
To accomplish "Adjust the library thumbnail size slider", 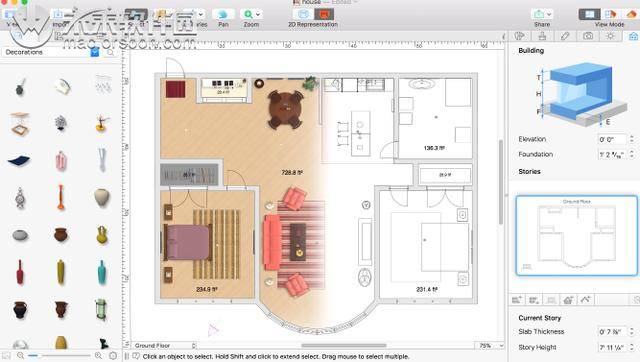I will 60,356.
